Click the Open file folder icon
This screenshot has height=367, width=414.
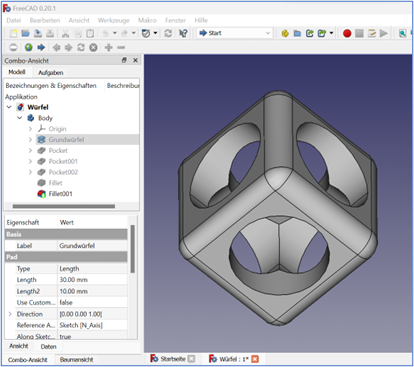point(26,33)
